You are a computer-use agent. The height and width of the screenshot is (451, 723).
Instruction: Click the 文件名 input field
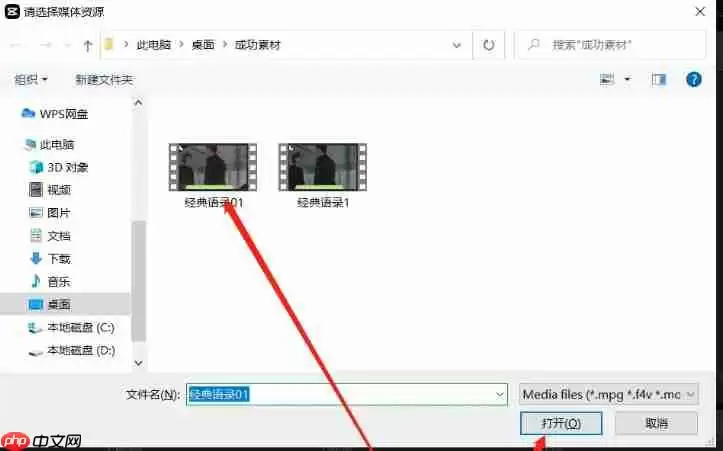click(x=347, y=395)
